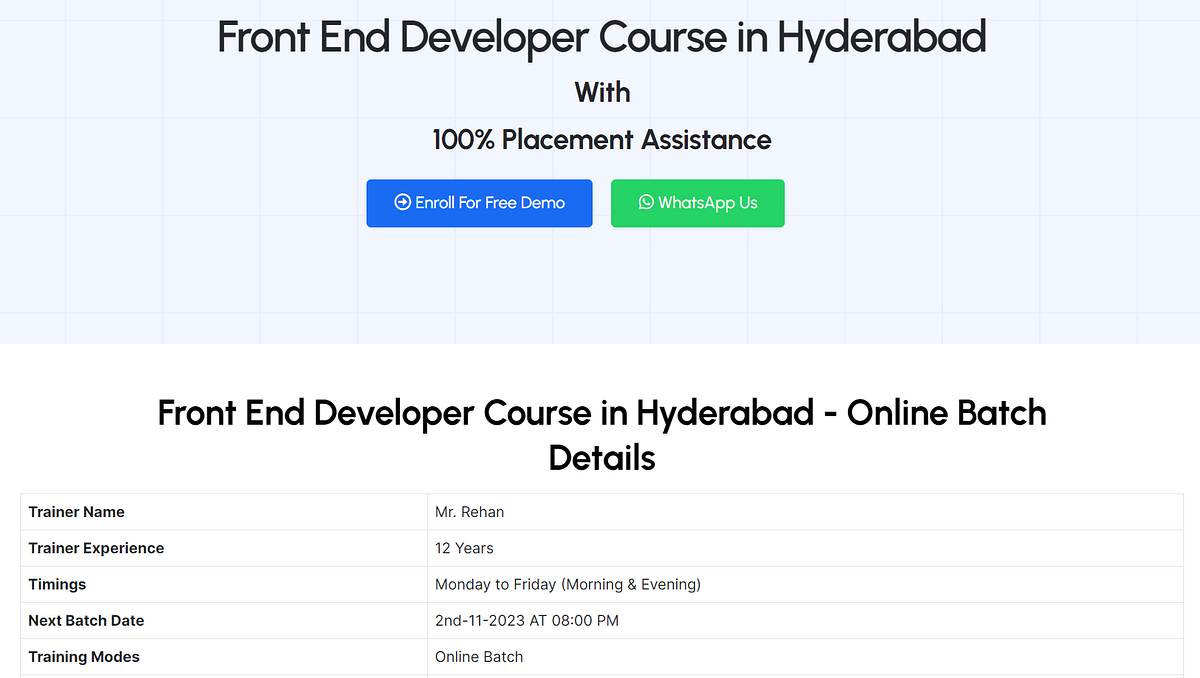Click the Trainer Experience row label
1200x678 pixels.
pos(96,548)
